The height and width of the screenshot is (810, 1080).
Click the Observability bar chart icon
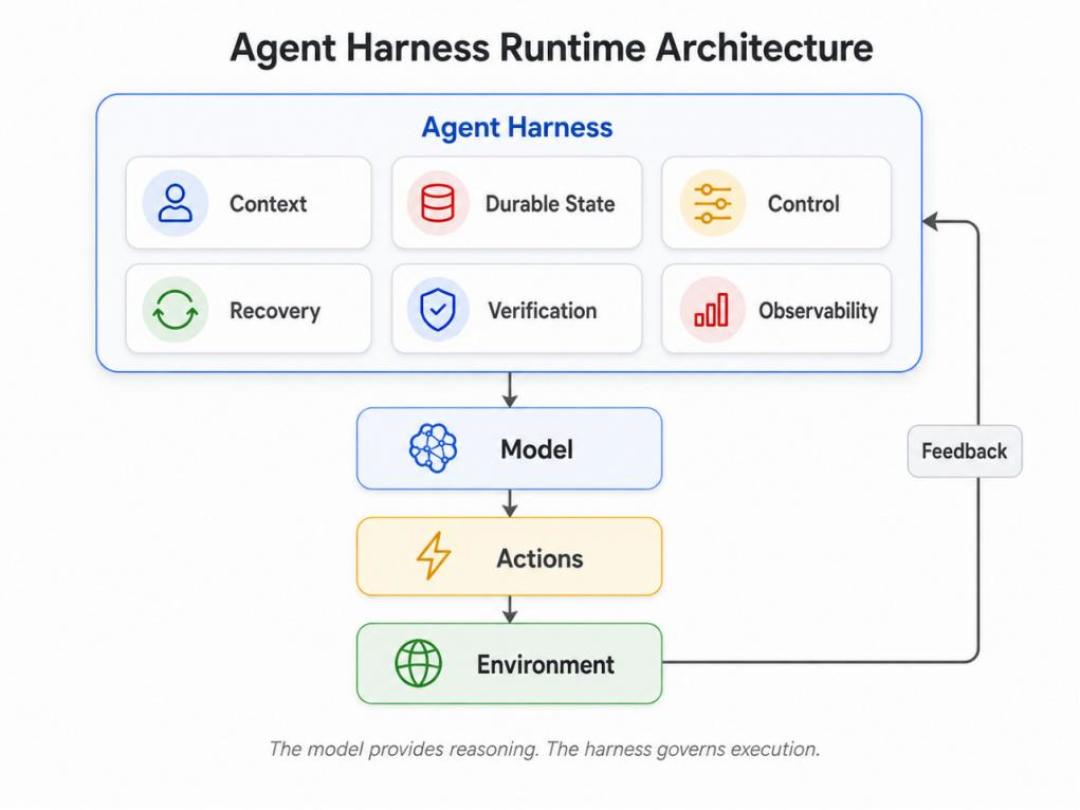pos(712,310)
